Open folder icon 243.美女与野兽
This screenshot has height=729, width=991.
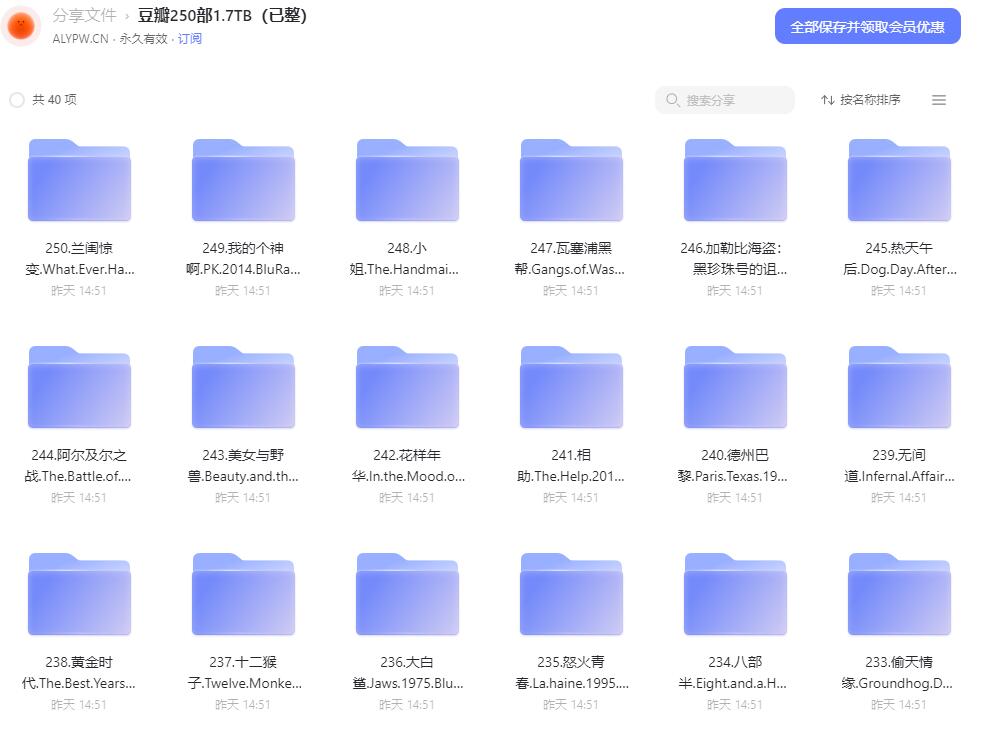click(243, 387)
